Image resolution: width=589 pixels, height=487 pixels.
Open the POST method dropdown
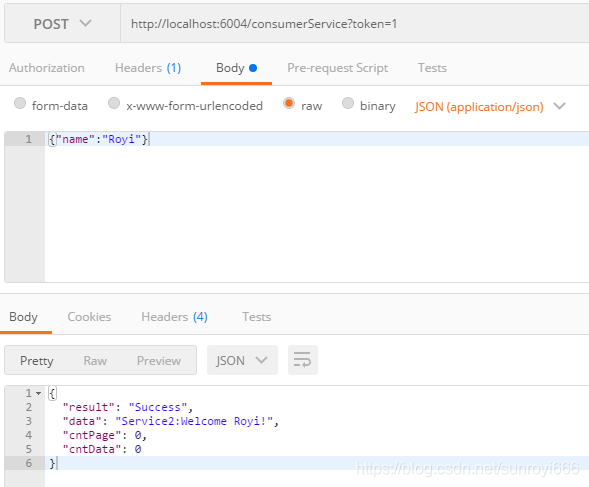[62, 24]
